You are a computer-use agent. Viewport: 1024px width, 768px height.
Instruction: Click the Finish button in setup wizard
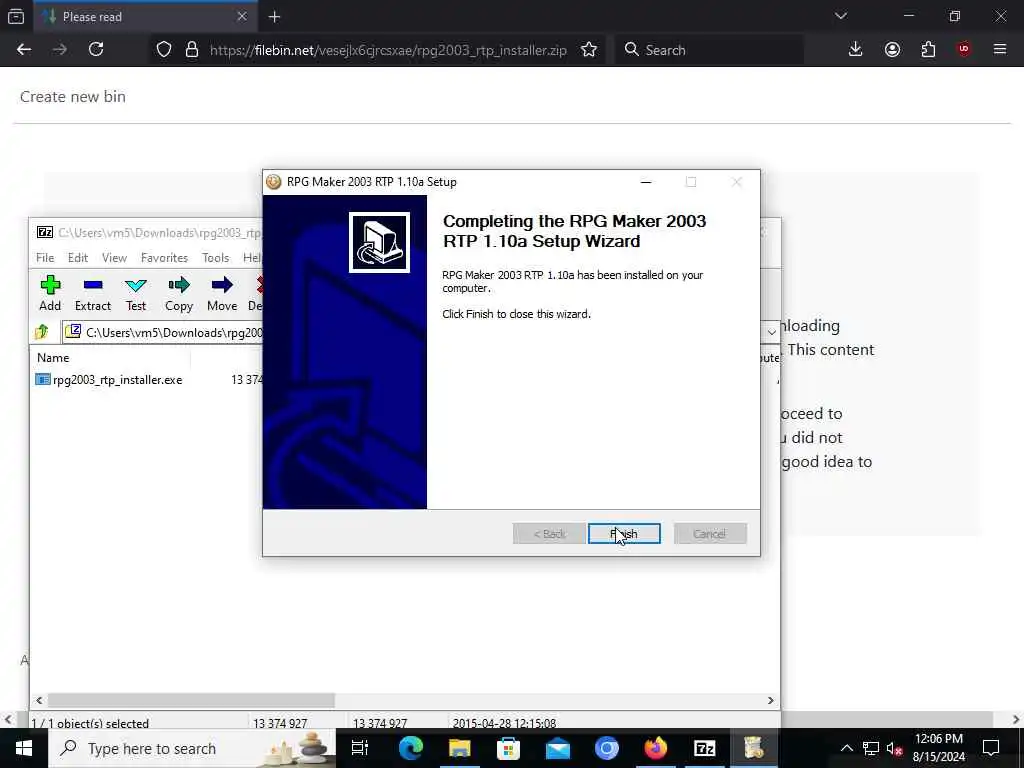pyautogui.click(x=624, y=534)
